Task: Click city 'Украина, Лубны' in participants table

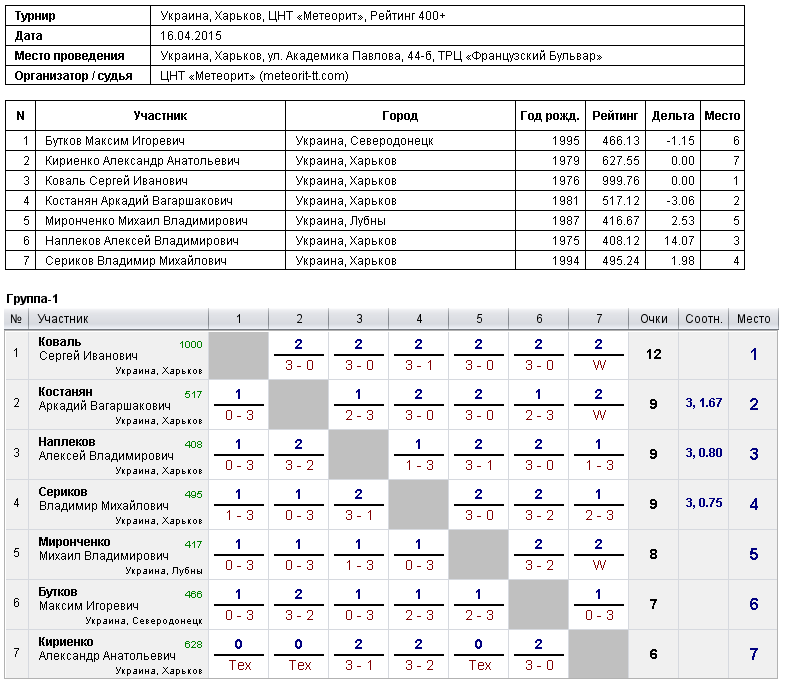Action: pyautogui.click(x=340, y=221)
